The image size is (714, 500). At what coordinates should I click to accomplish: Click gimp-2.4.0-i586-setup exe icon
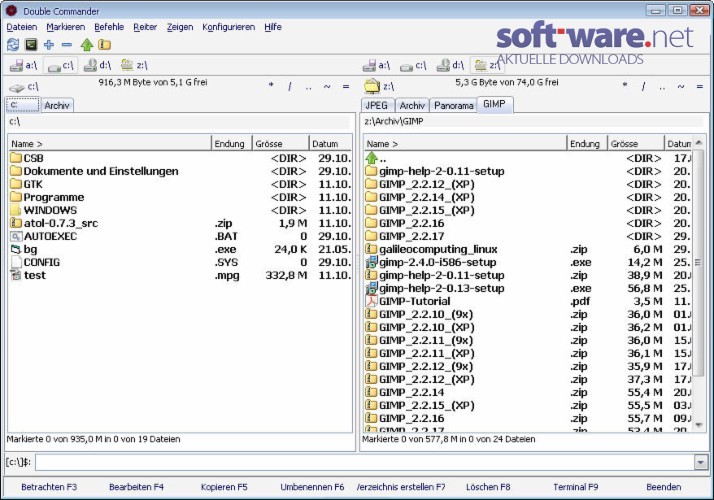click(372, 262)
